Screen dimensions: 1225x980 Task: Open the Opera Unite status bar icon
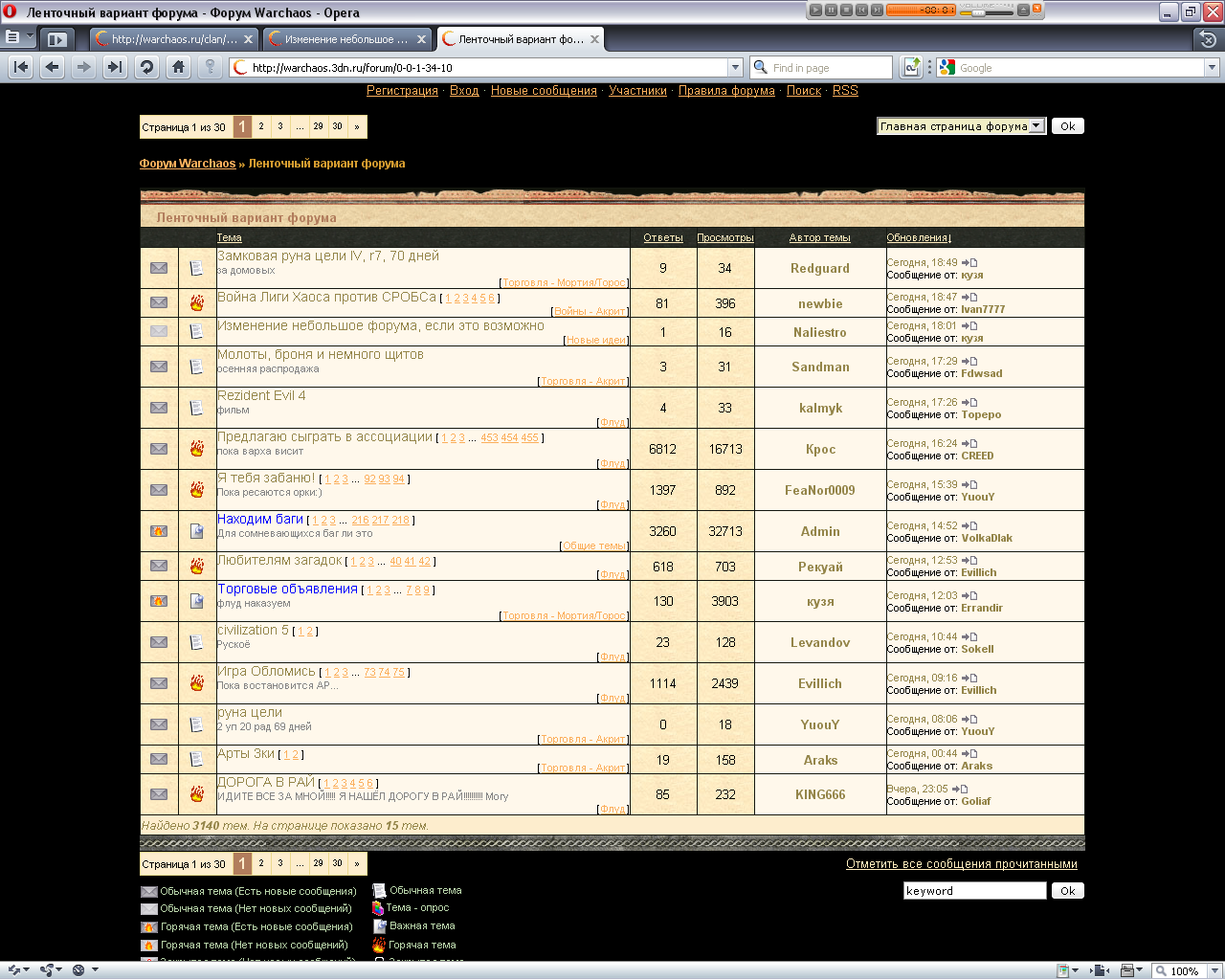[x=47, y=970]
